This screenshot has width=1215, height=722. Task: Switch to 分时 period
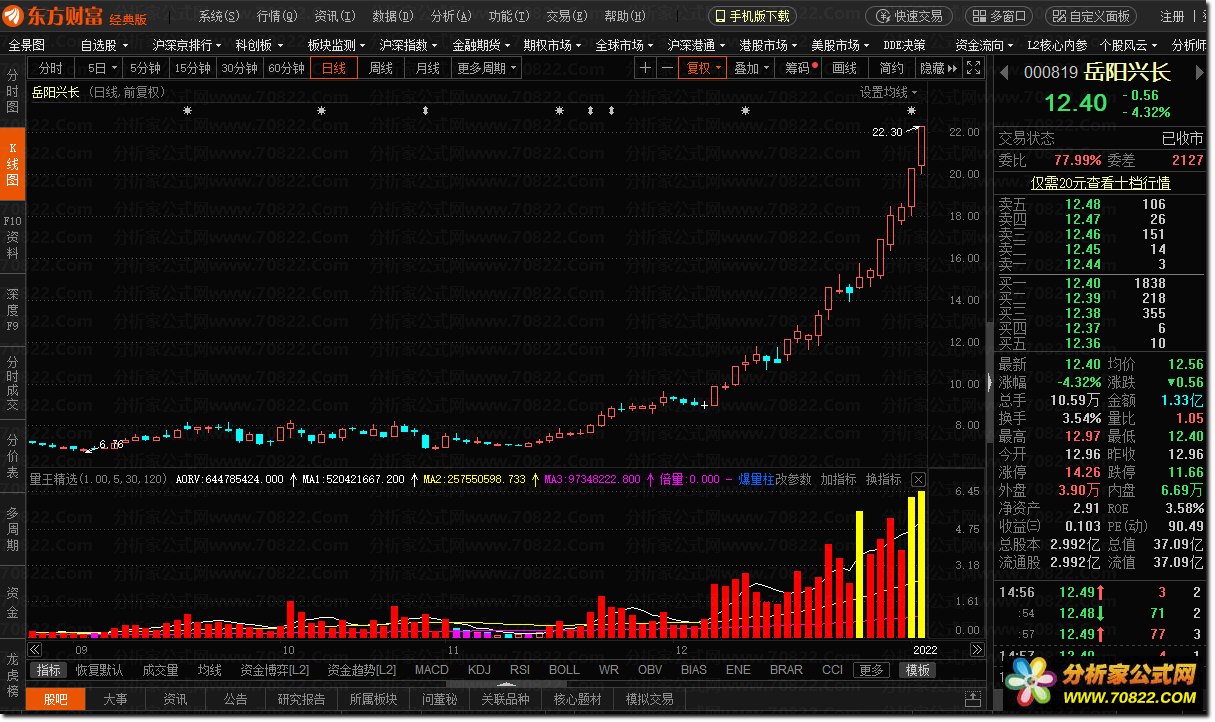coord(51,68)
